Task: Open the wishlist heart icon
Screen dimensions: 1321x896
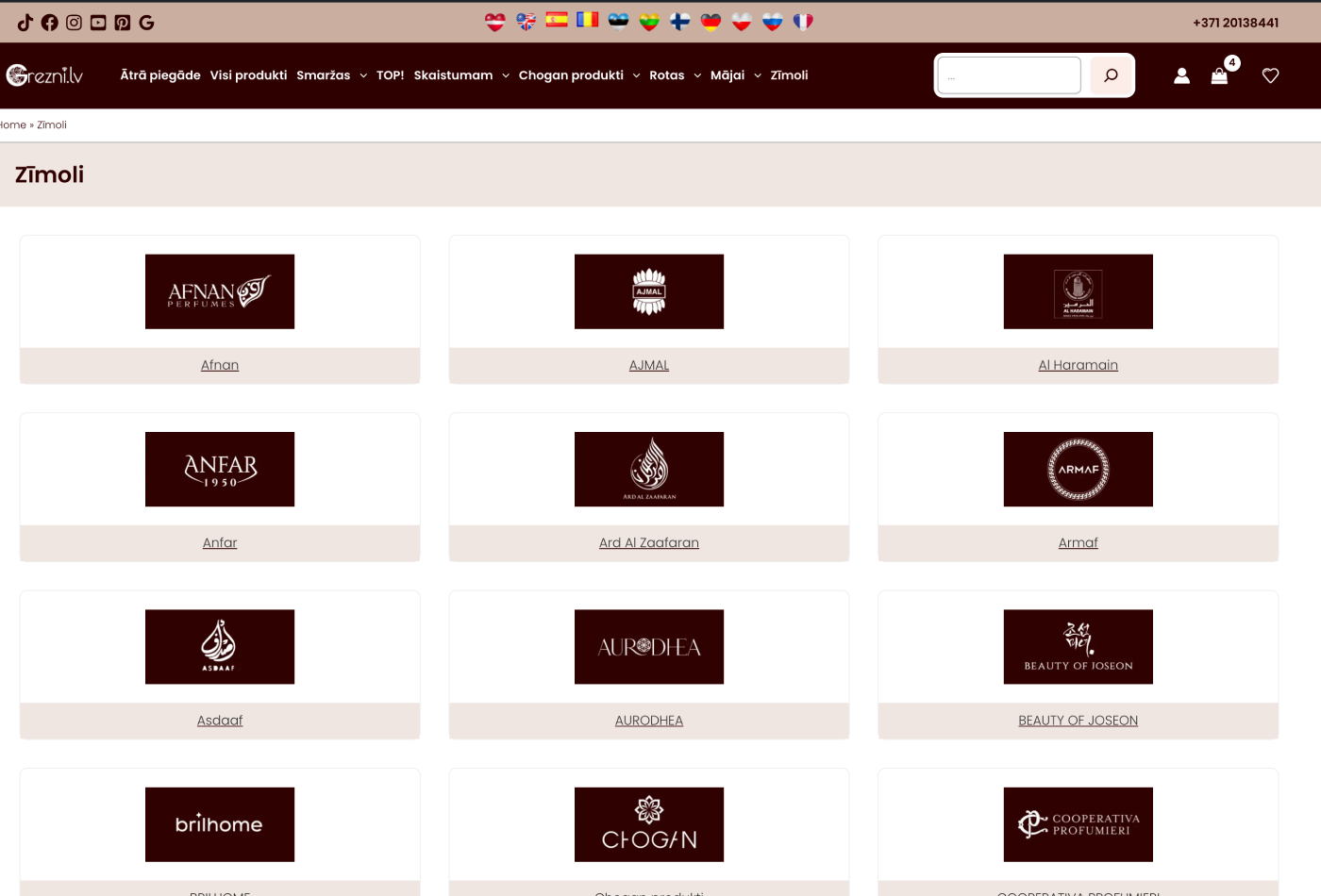Action: (1270, 75)
